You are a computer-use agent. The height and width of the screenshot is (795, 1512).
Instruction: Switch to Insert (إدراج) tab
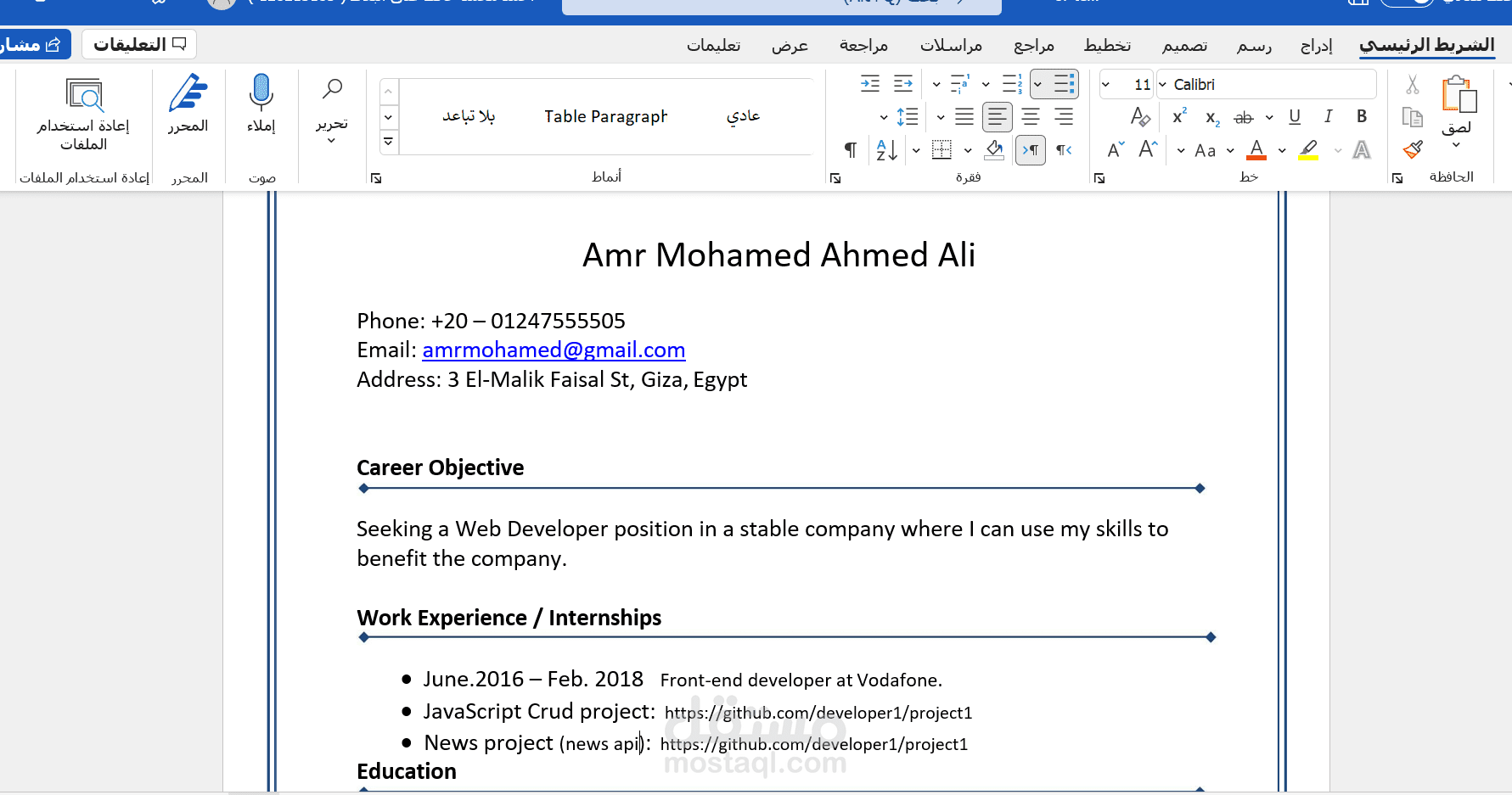click(1316, 45)
